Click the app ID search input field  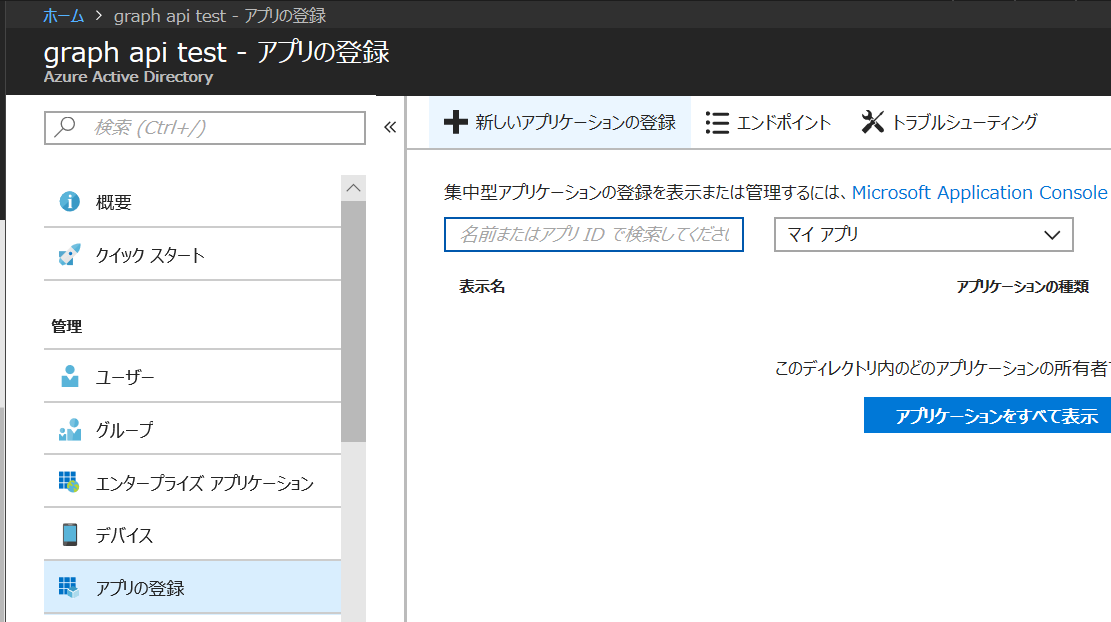tap(593, 234)
